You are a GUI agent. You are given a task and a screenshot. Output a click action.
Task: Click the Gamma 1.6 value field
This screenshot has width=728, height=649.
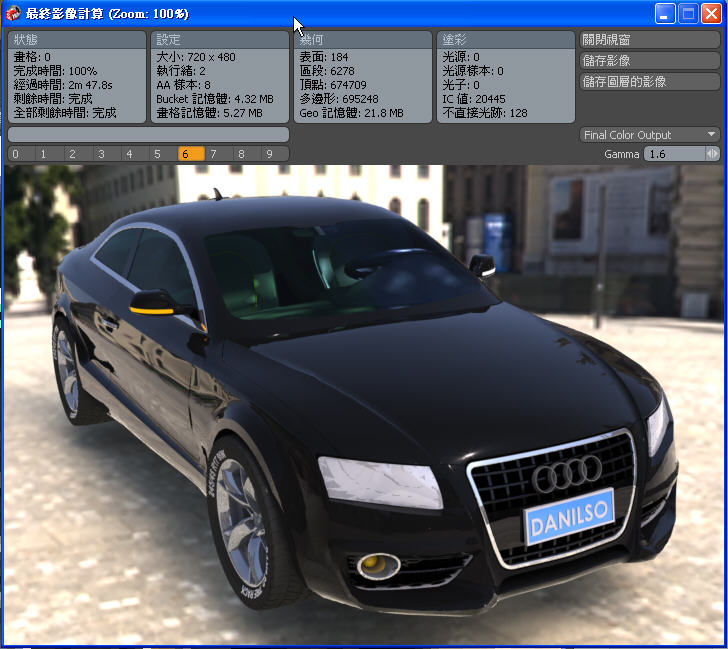point(674,154)
